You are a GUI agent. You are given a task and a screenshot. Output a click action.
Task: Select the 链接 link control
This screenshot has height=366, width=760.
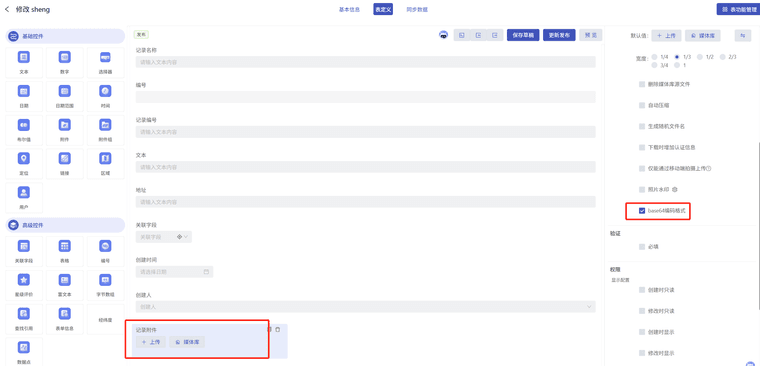[65, 164]
